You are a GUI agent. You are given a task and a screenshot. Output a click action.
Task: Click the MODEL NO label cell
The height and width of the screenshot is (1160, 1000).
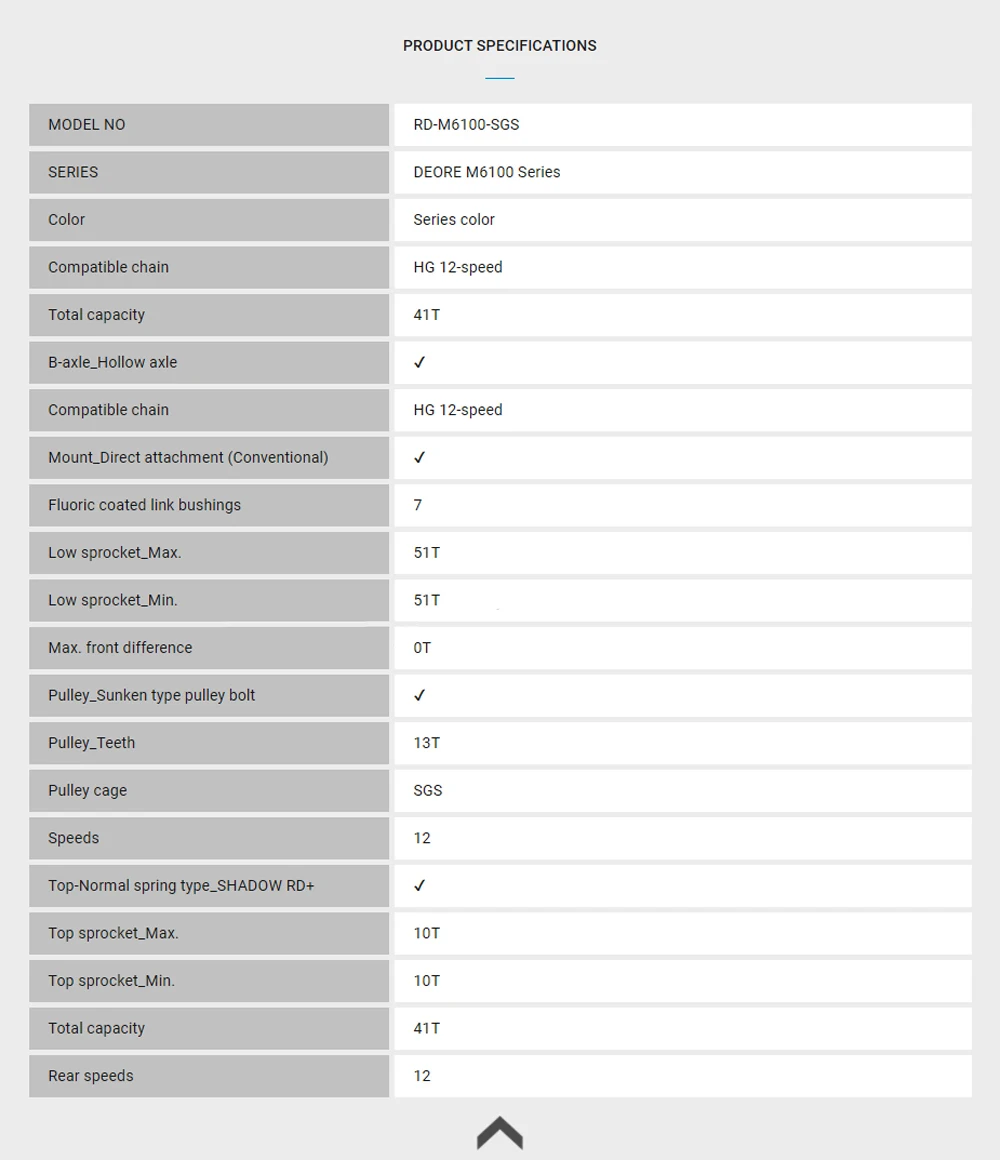pyautogui.click(x=209, y=124)
